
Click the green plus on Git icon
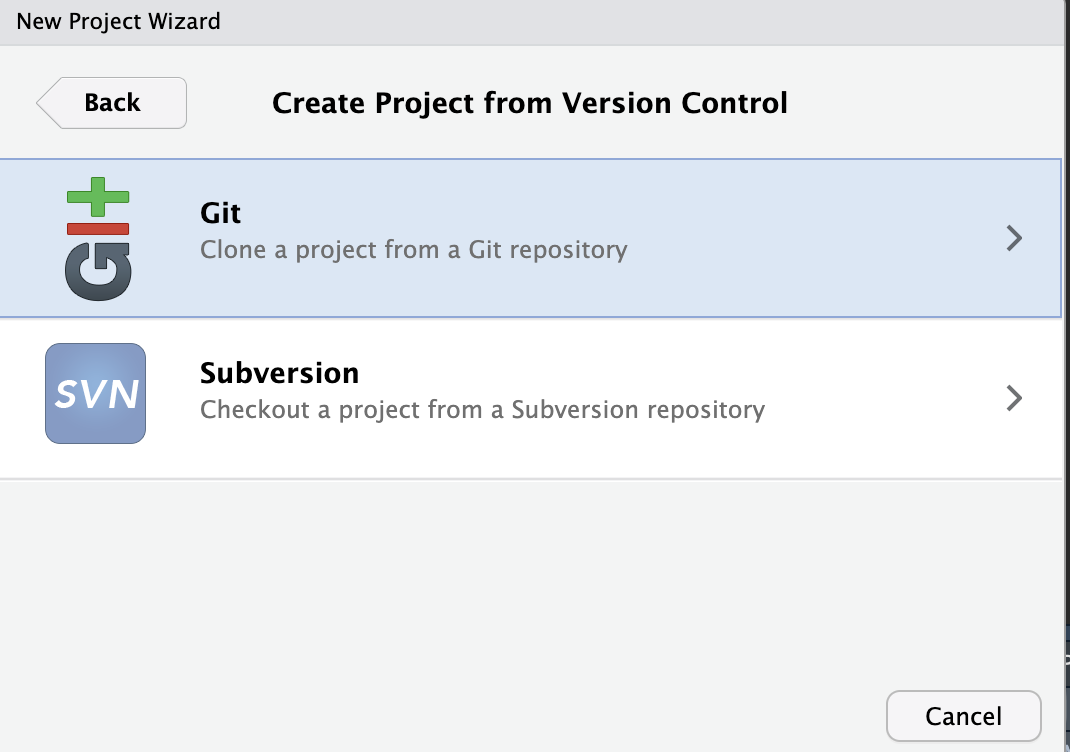98,197
